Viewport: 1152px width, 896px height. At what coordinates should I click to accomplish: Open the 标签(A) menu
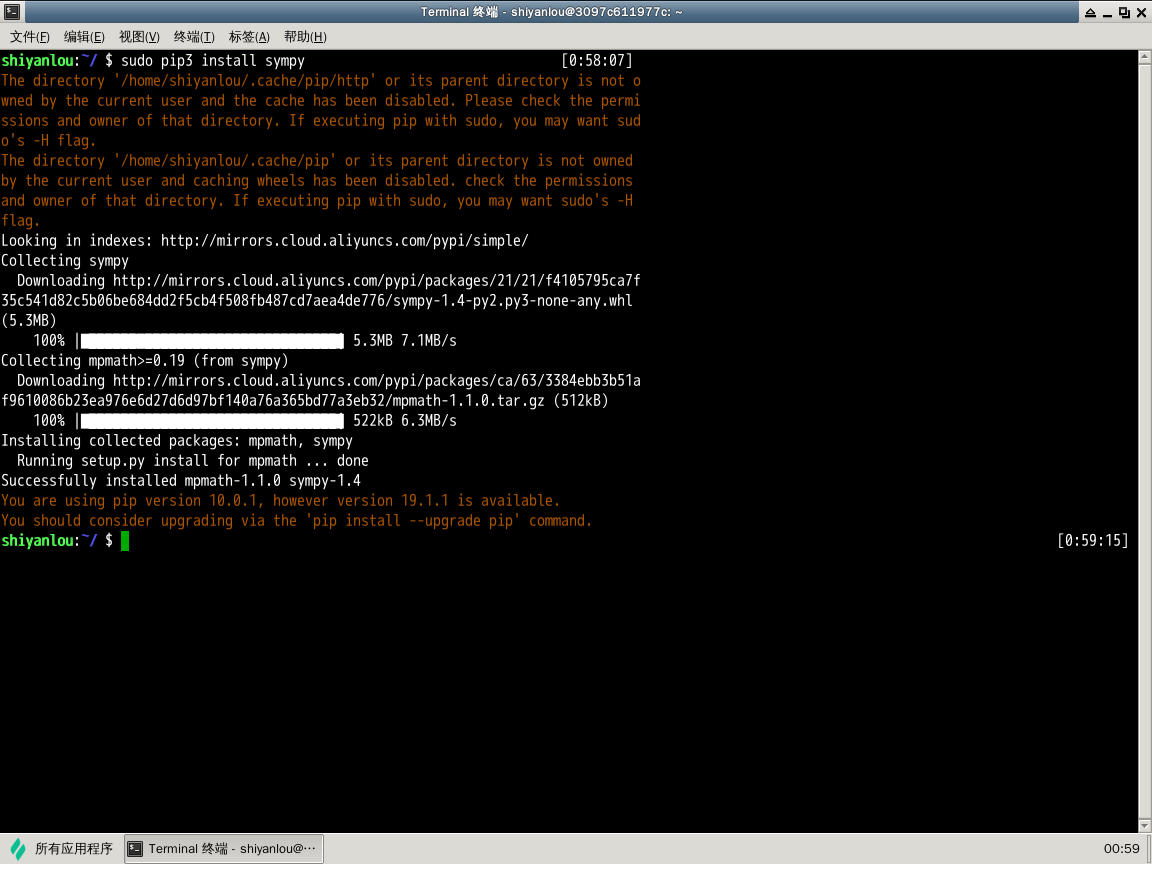tap(249, 37)
